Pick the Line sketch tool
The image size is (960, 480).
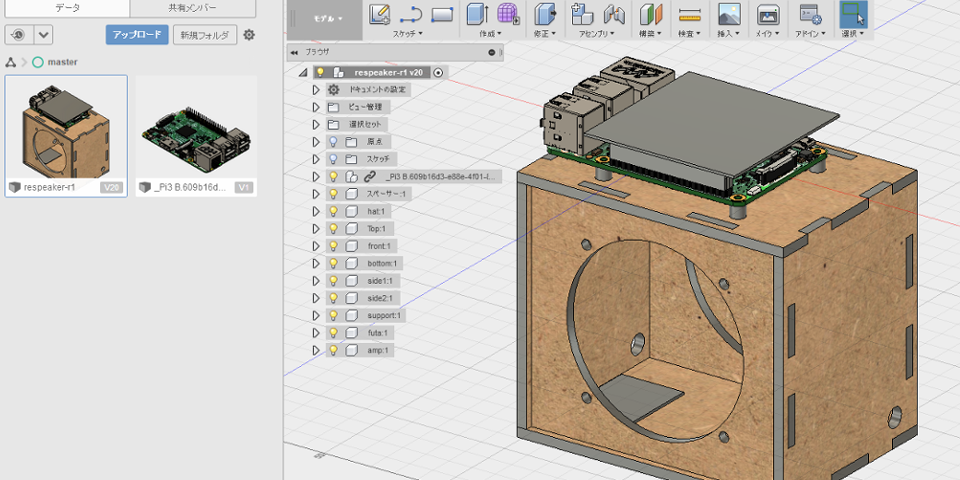click(x=410, y=14)
